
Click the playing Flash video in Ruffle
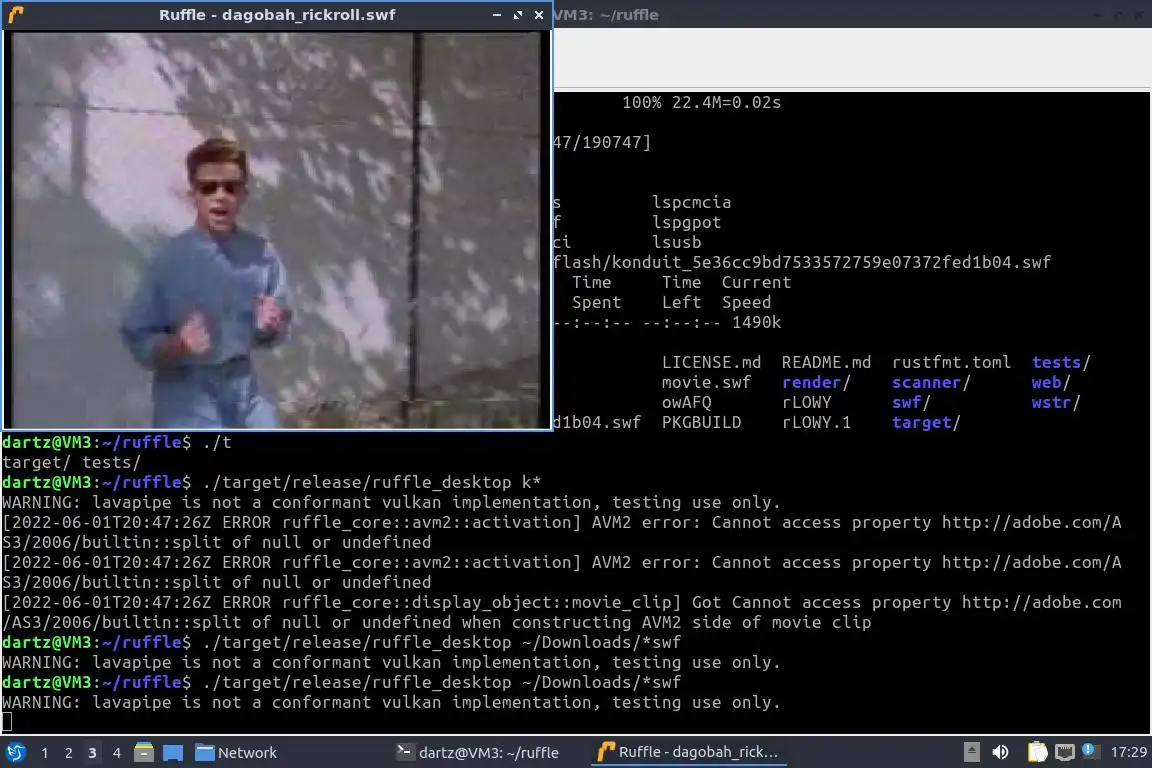[x=276, y=229]
